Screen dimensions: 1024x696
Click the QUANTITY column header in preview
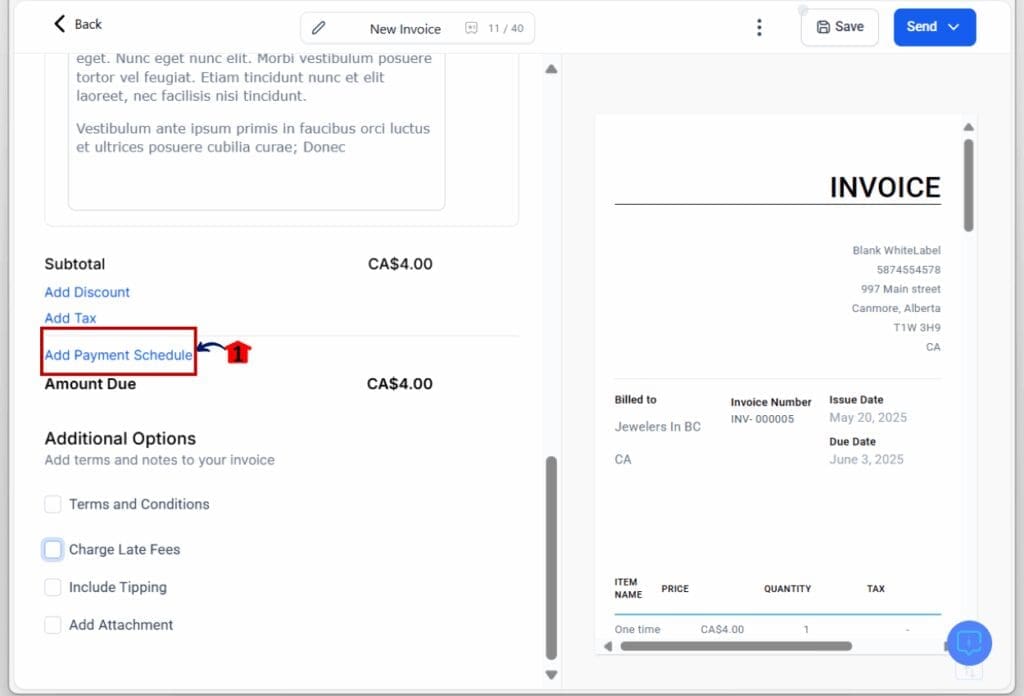pyautogui.click(x=787, y=589)
